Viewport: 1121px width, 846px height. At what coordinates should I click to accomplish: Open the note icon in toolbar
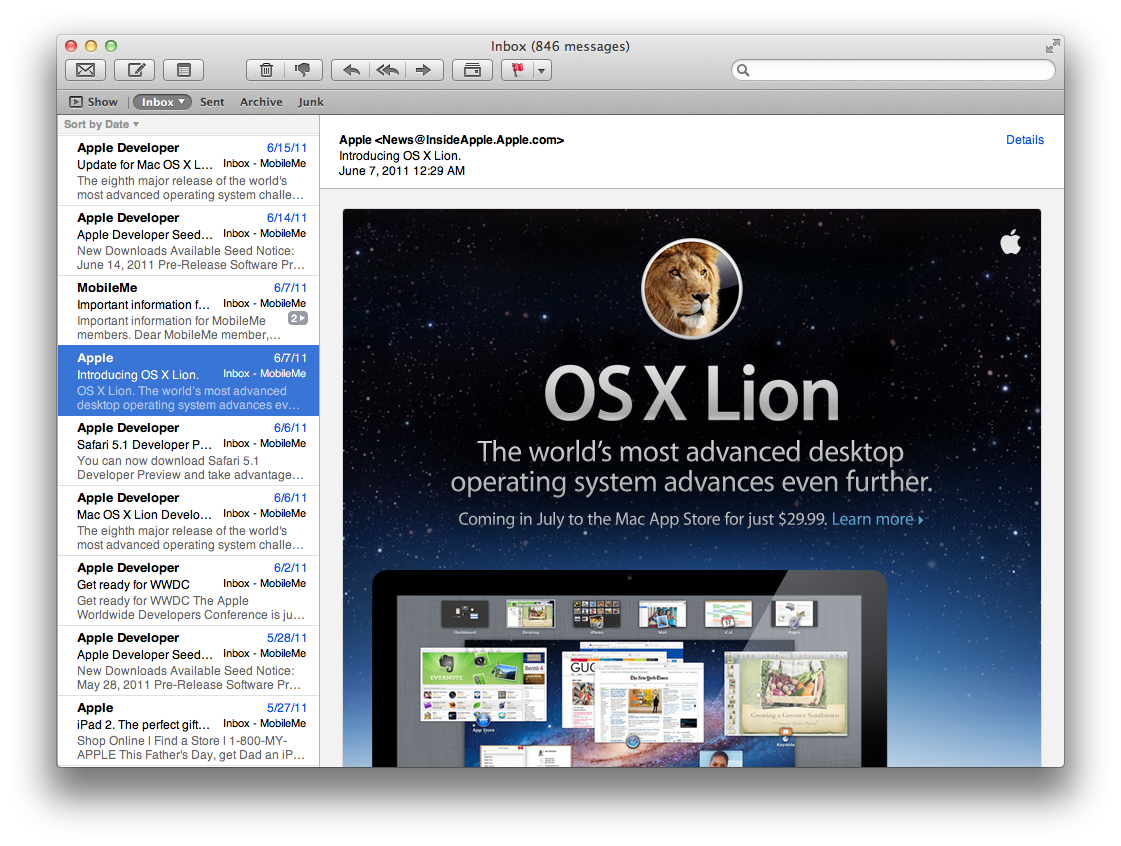[184, 70]
